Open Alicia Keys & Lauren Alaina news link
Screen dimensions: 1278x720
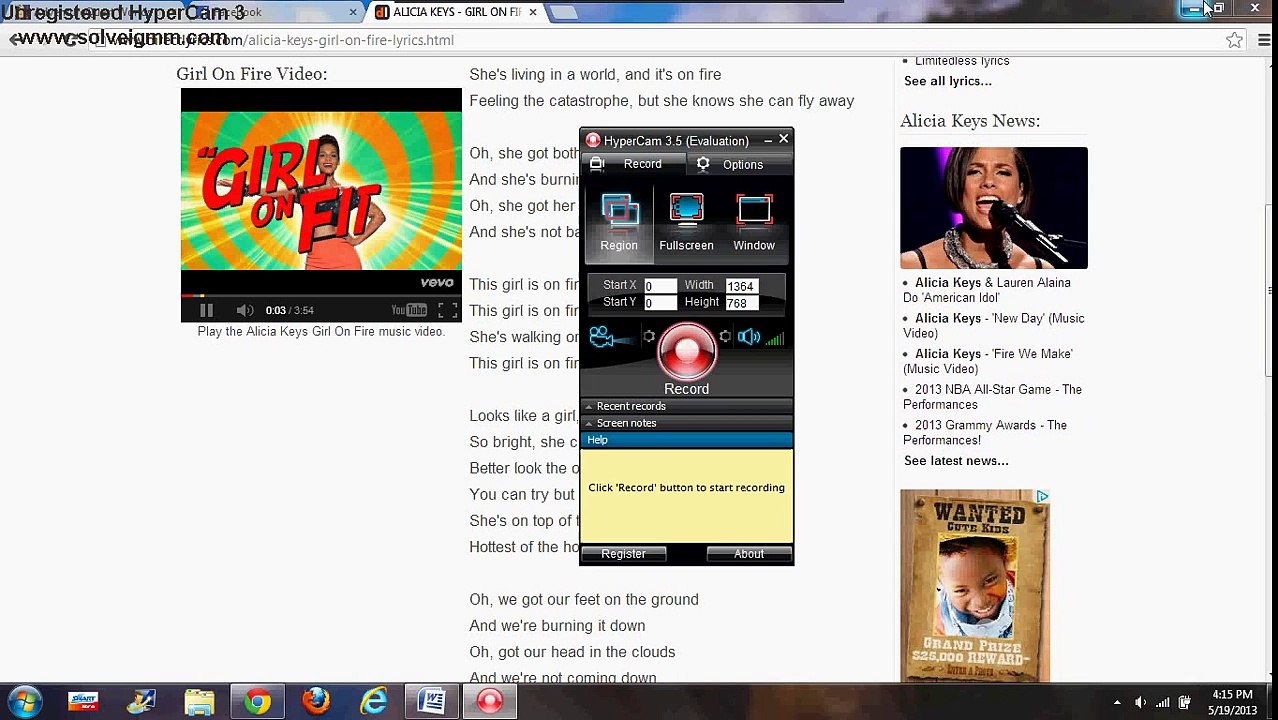coord(987,290)
